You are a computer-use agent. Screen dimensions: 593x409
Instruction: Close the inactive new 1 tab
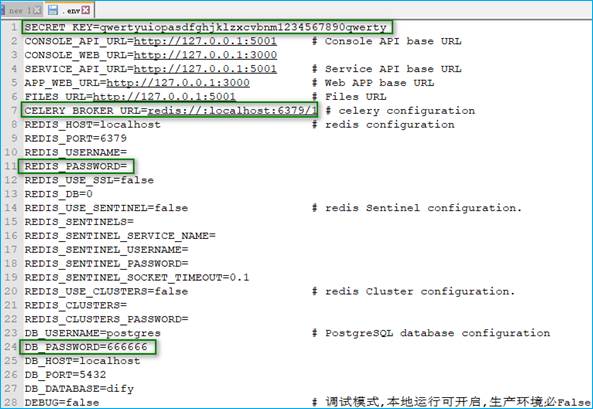(x=37, y=11)
